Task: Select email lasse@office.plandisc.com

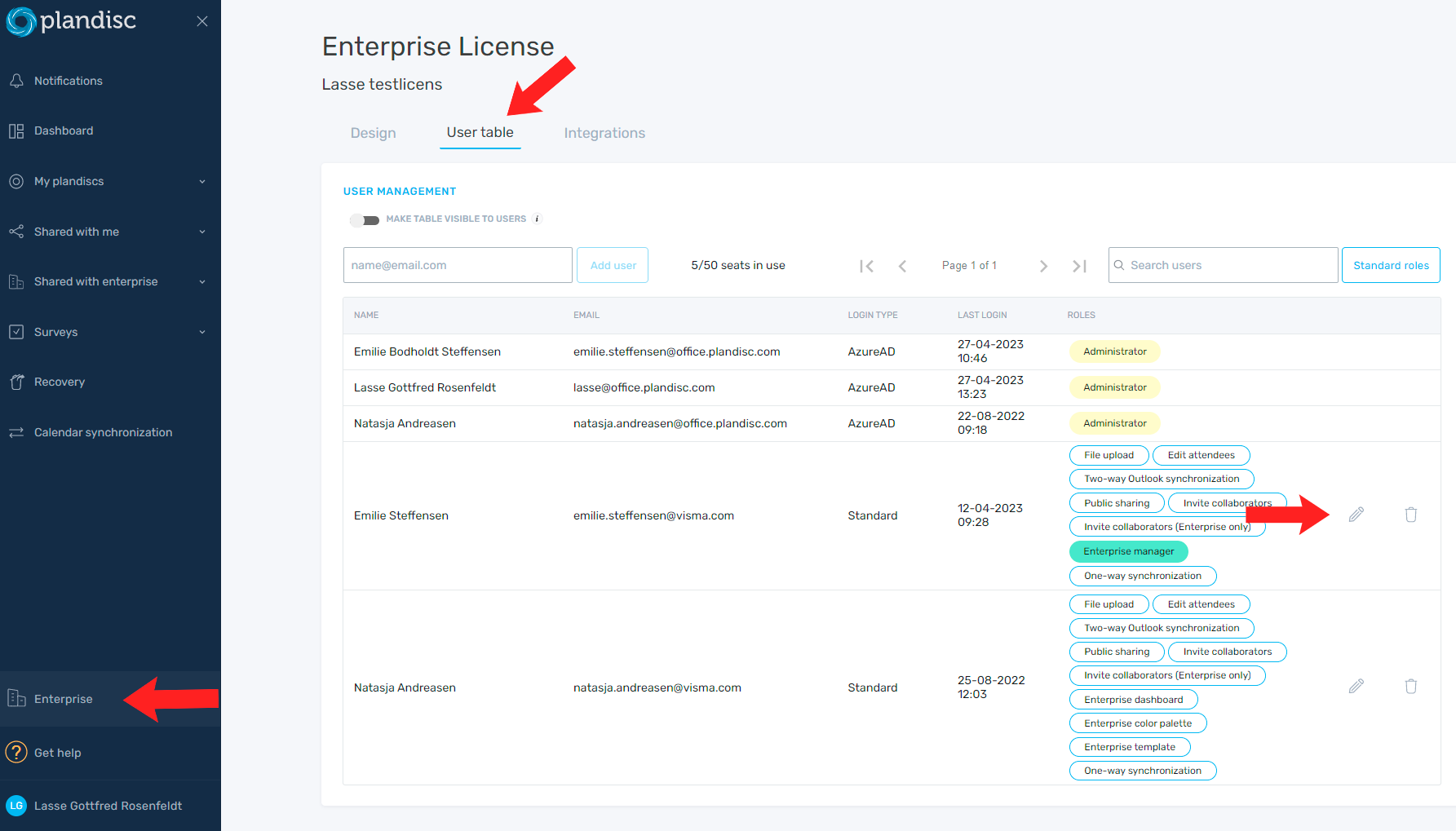Action: coord(644,387)
